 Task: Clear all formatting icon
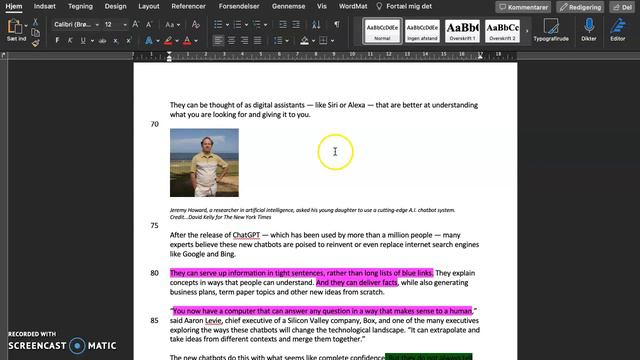pos(196,24)
